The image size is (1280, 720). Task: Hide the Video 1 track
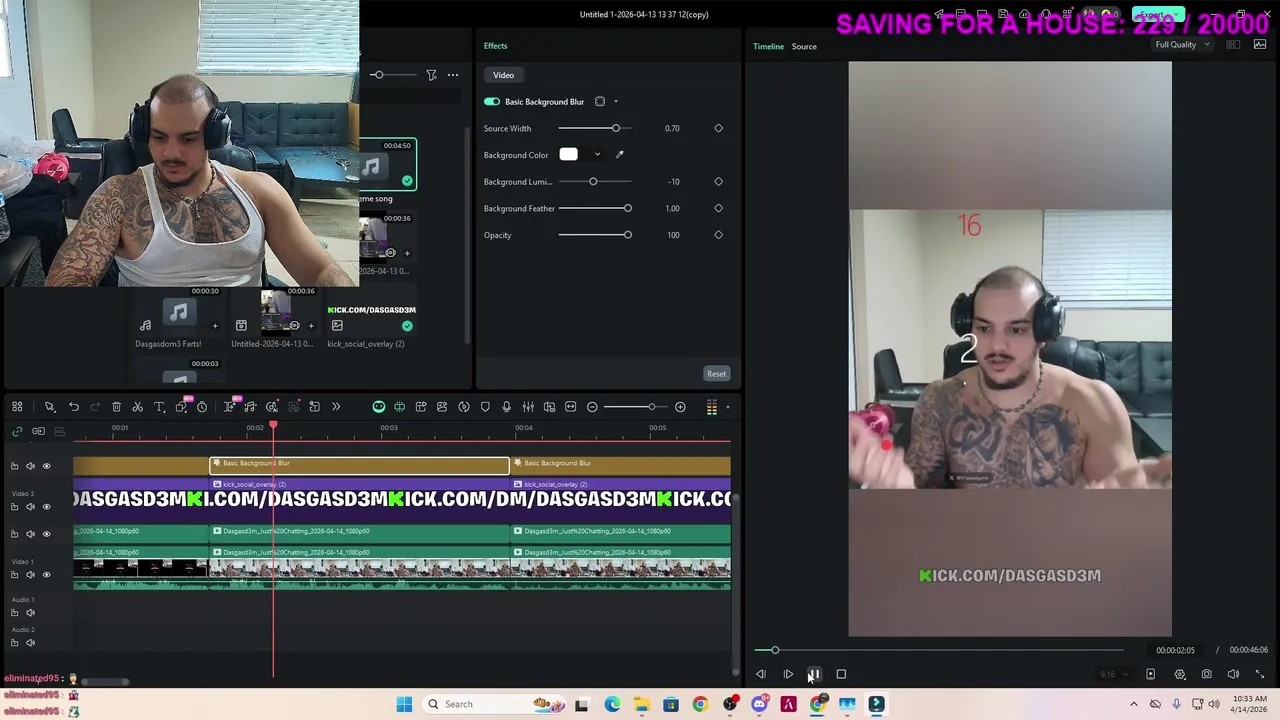click(46, 575)
